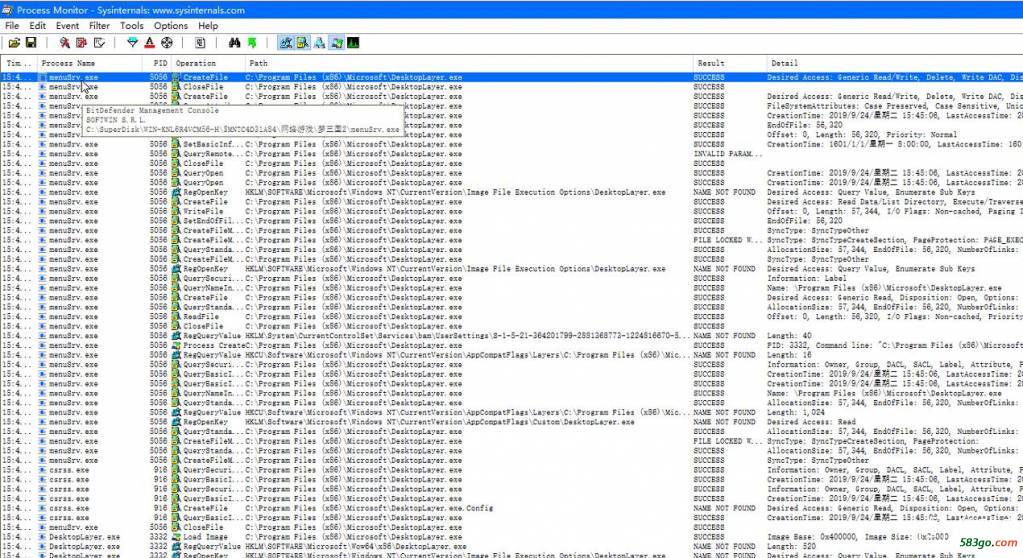Open the Filter menu
This screenshot has height=558, width=1023.
99,25
